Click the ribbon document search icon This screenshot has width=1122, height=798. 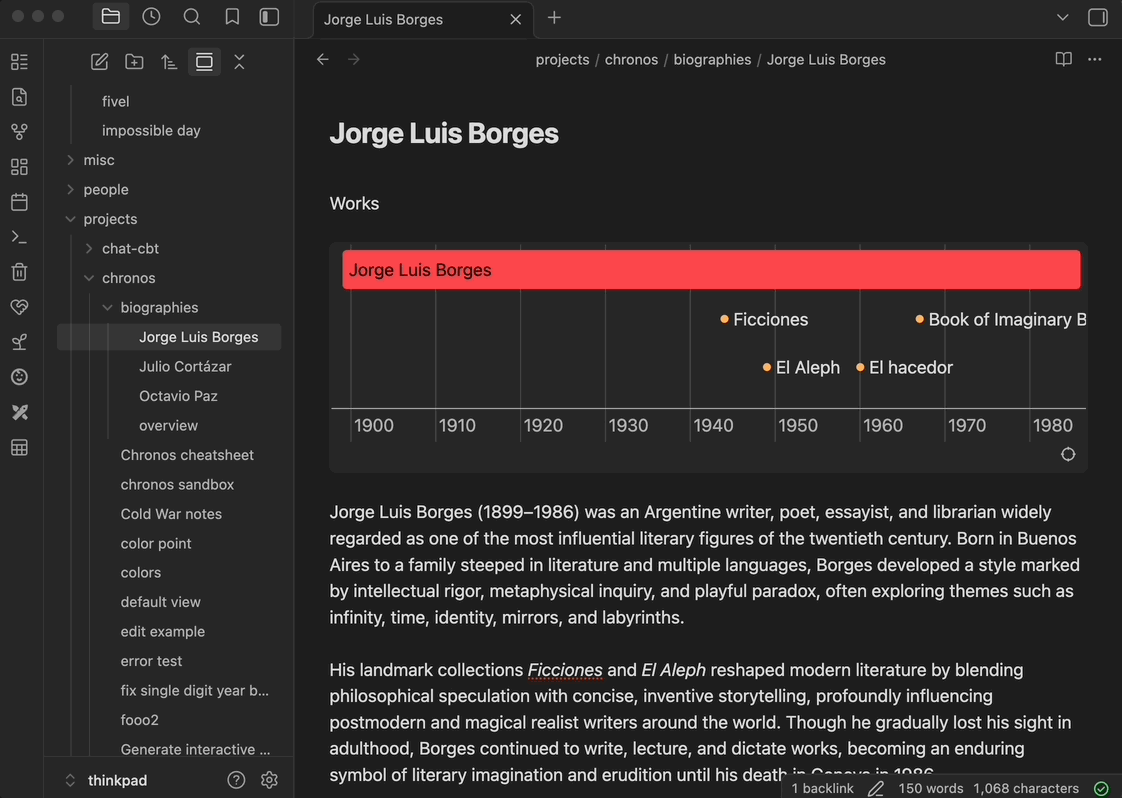coord(19,97)
